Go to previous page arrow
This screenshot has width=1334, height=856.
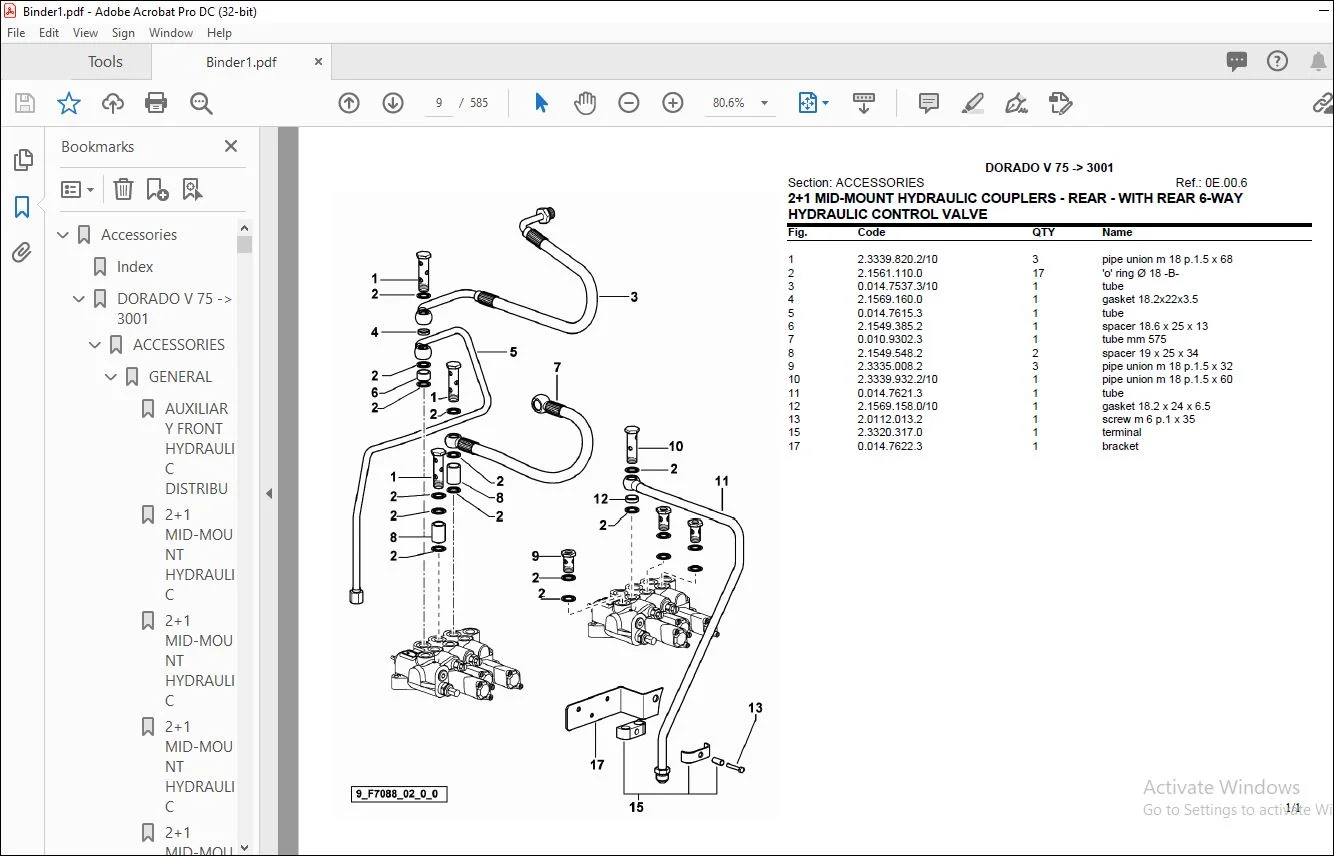click(349, 103)
